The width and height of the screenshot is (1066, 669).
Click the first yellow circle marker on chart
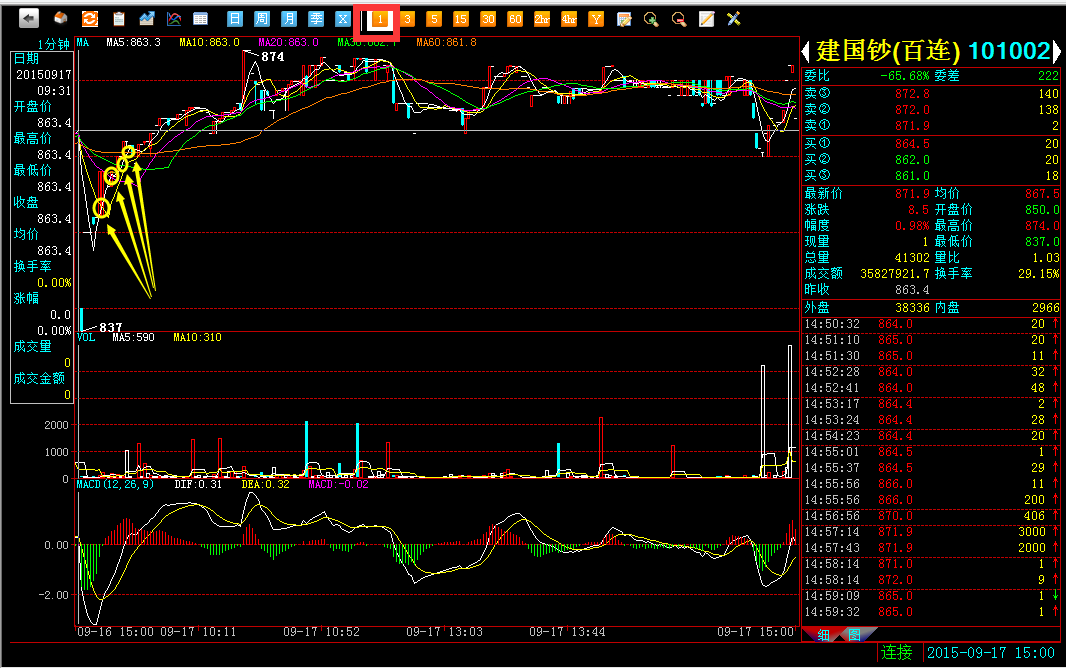coord(101,208)
